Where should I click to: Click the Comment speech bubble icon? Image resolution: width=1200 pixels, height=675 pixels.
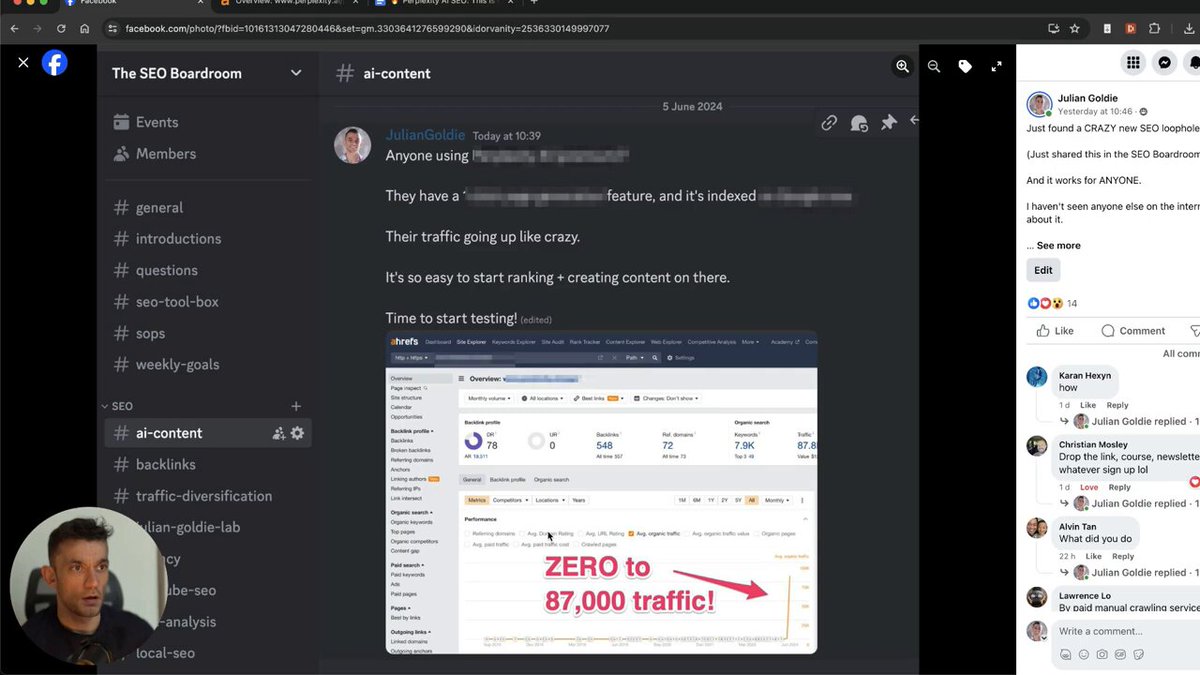(x=1108, y=331)
